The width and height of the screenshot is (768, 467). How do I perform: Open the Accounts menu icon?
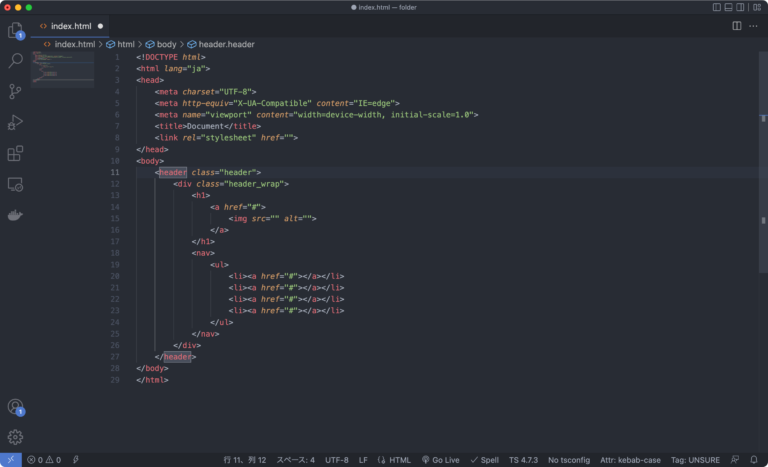coord(15,407)
